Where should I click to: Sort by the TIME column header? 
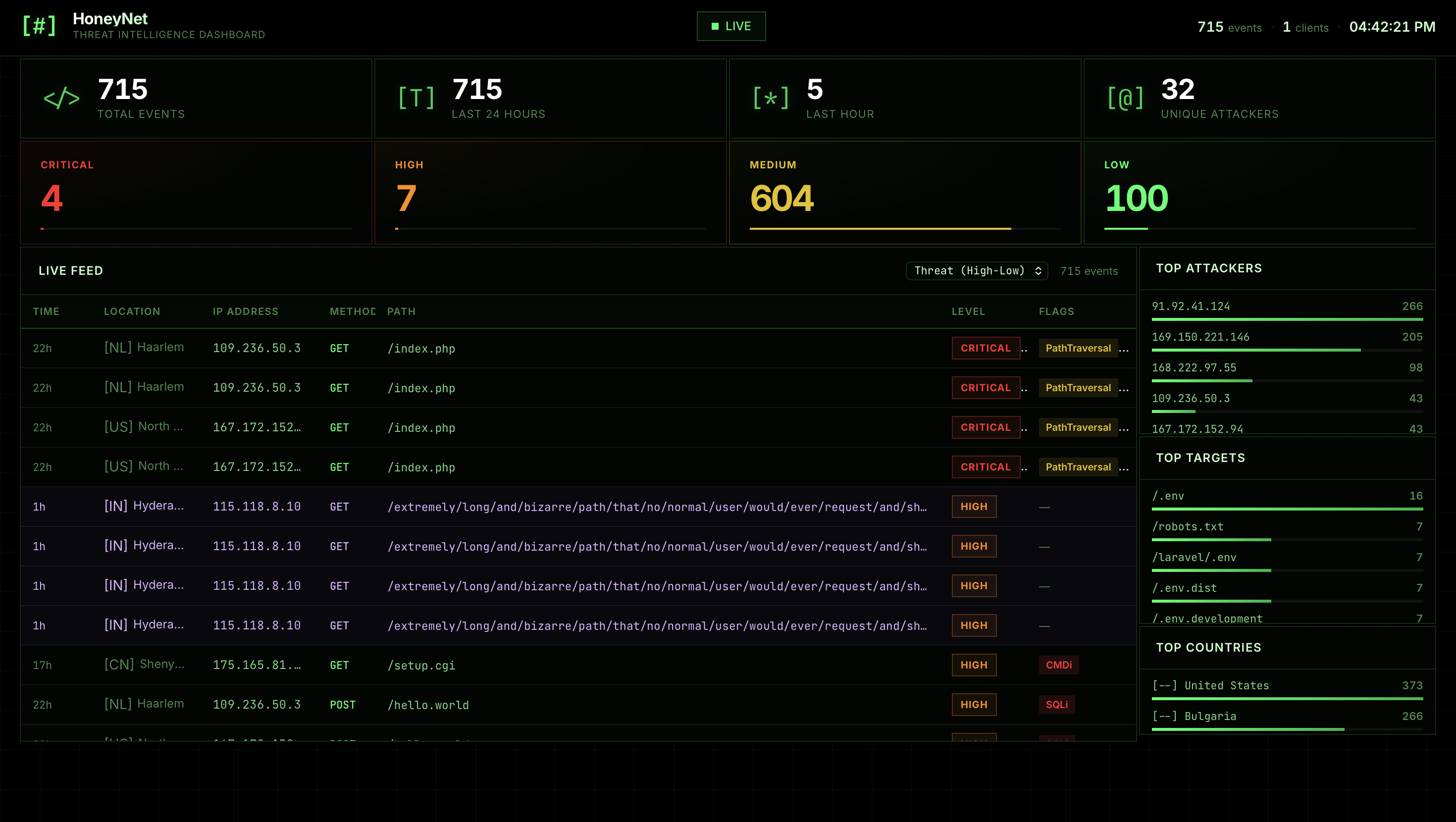(47, 311)
